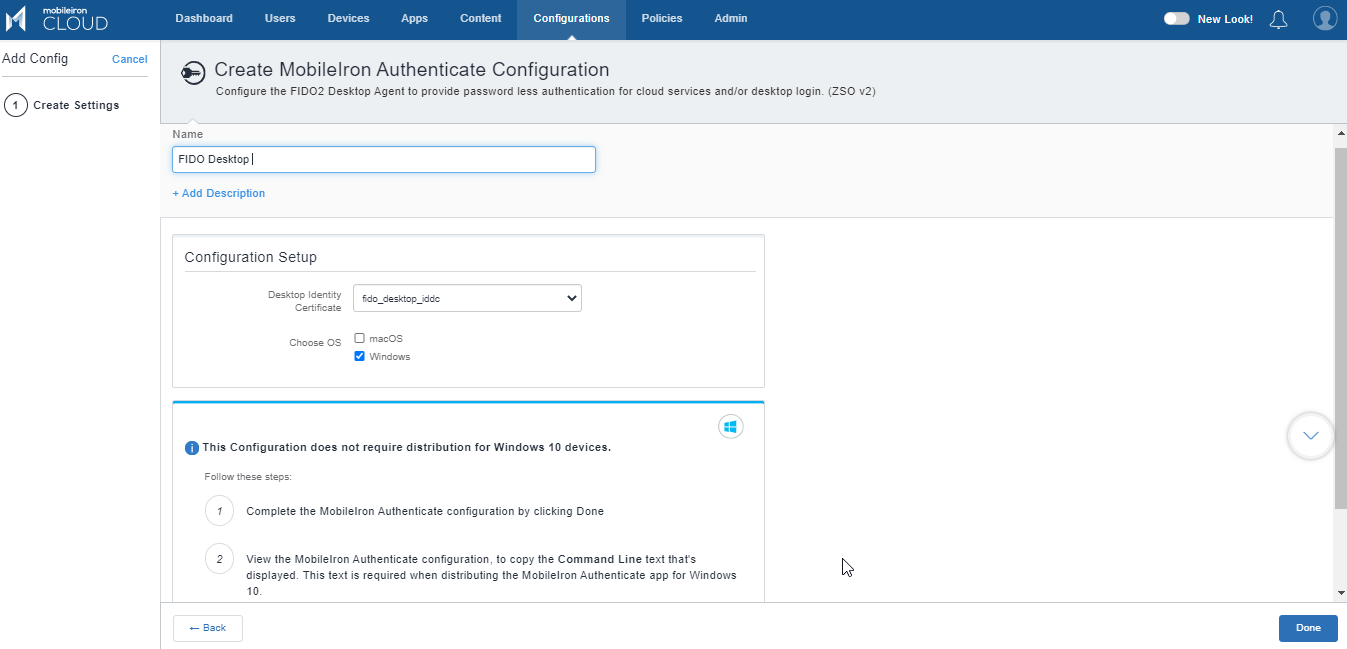
Task: Open the Users tab
Action: (280, 18)
